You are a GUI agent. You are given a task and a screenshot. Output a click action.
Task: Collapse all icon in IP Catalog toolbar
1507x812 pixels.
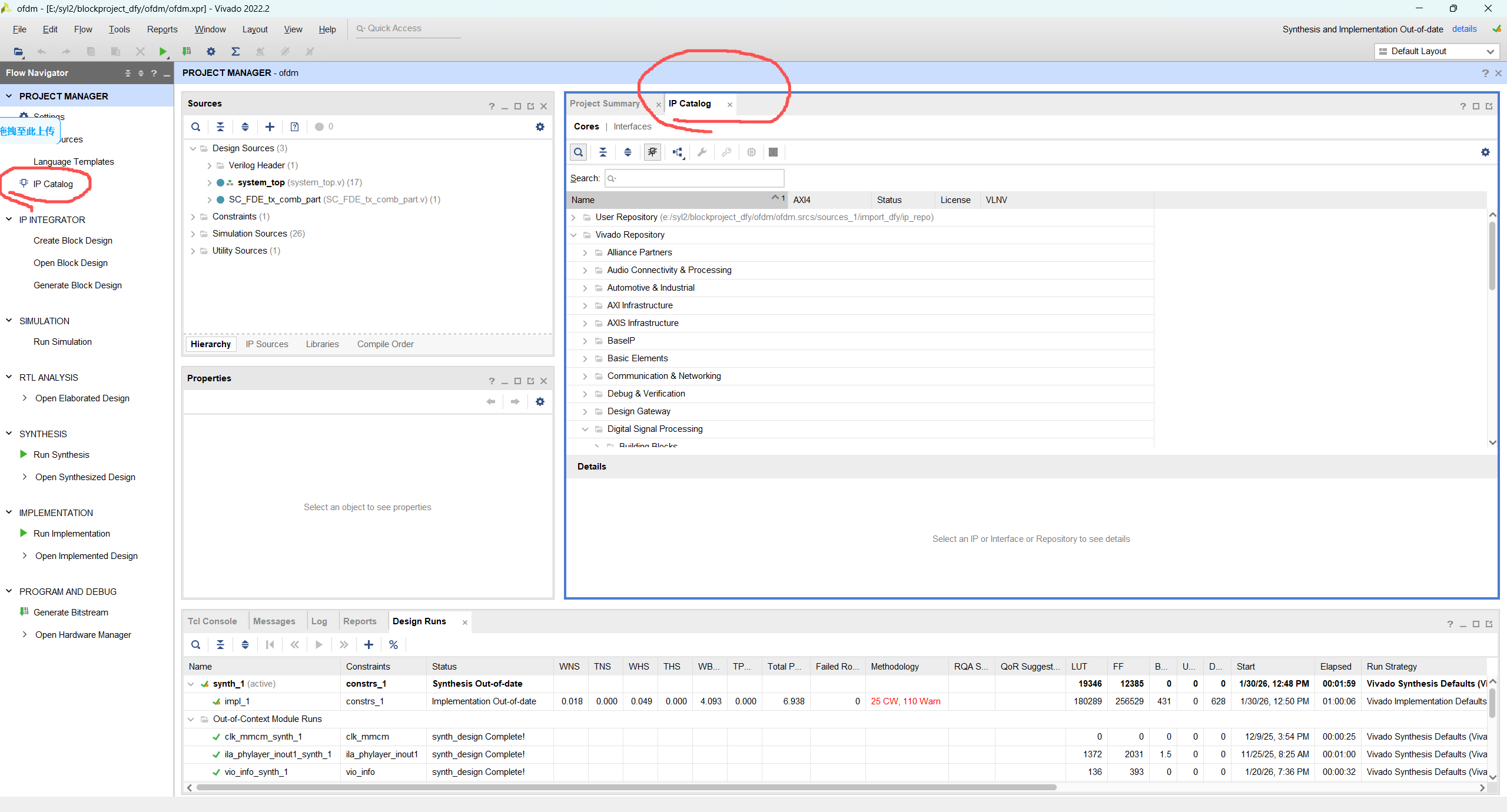[603, 152]
